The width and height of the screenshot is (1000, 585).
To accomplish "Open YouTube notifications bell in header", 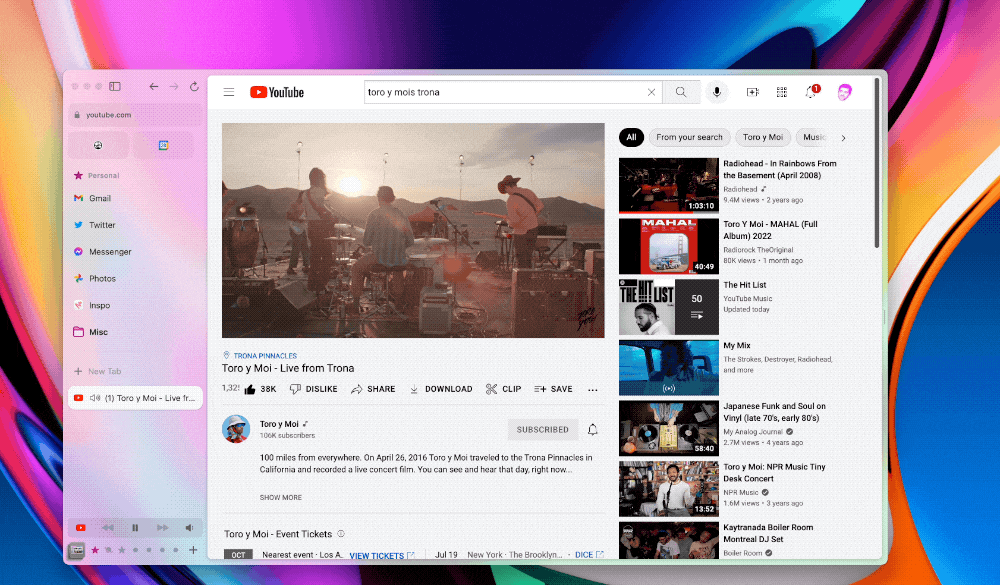I will (811, 92).
